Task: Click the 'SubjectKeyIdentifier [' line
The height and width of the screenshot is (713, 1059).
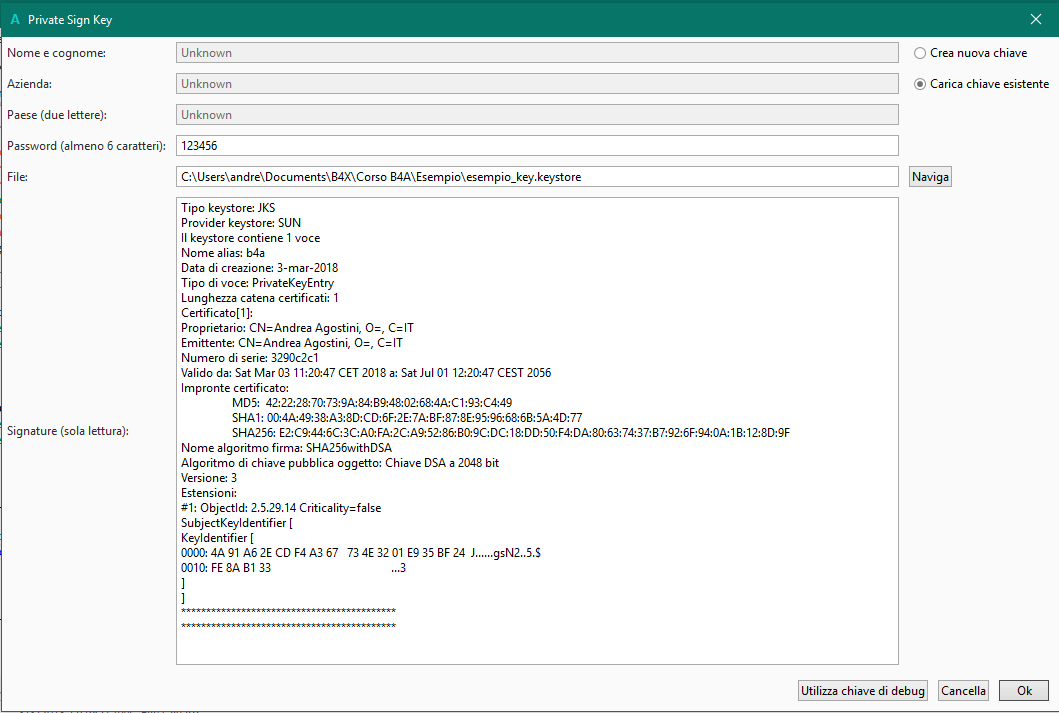Action: 236,523
